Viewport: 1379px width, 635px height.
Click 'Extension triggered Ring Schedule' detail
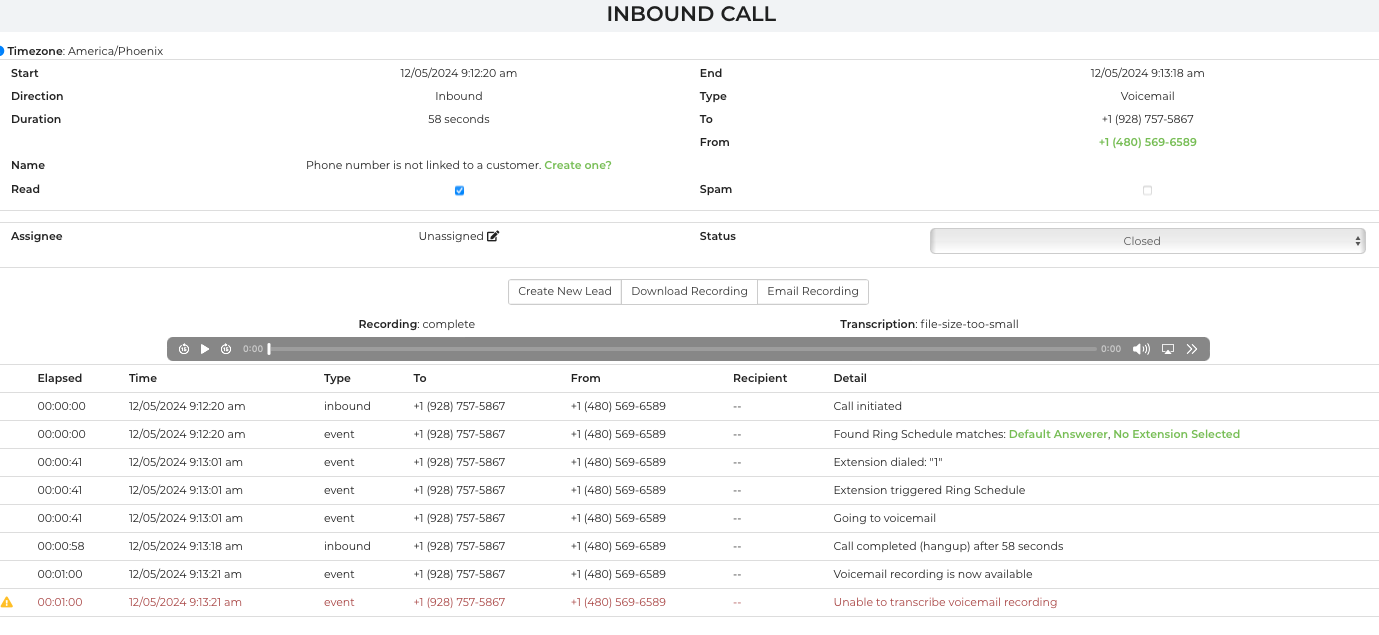(929, 490)
